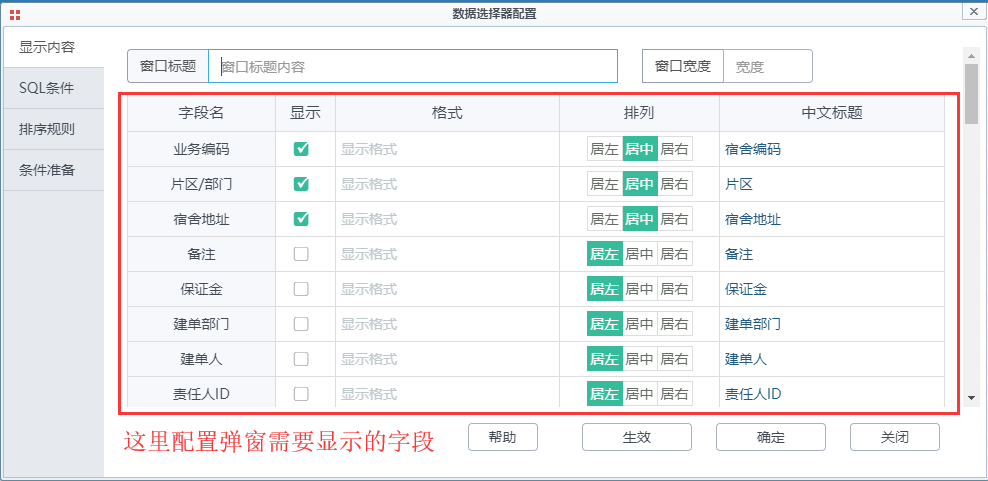Set 业务编码 alignment to 居左

pyautogui.click(x=604, y=149)
